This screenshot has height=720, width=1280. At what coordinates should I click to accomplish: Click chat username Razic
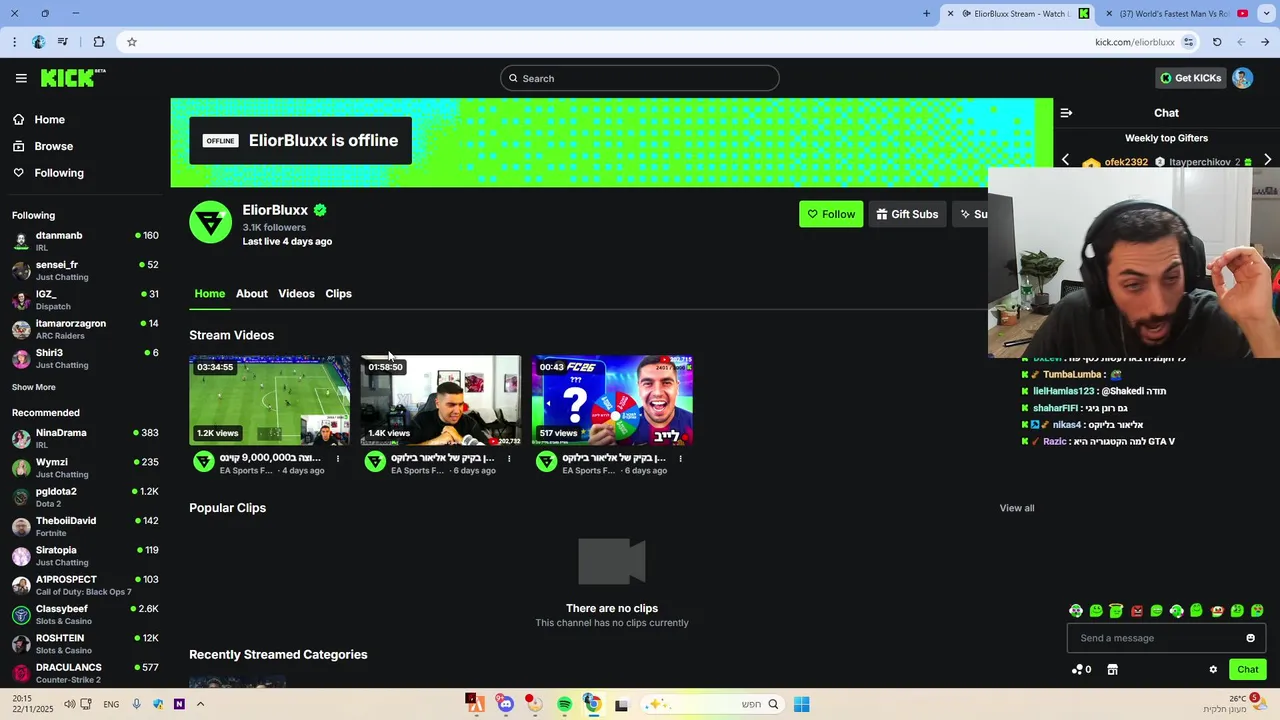(1055, 441)
